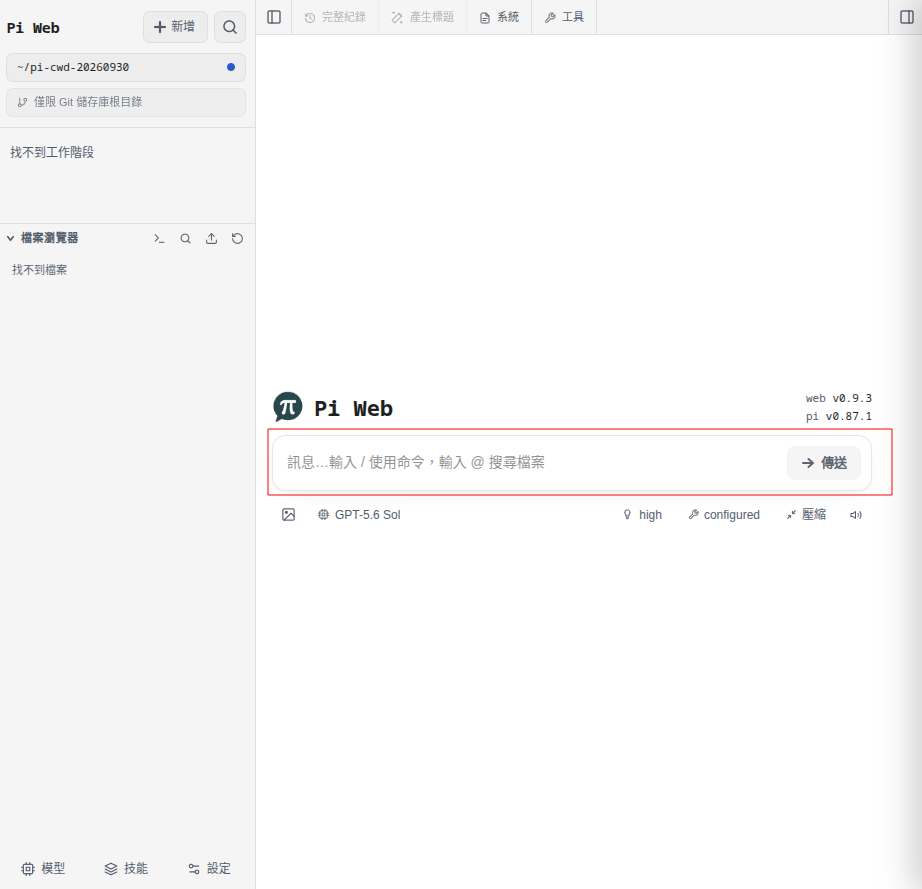Change the high thinking level
922x889 pixels.
[642, 515]
